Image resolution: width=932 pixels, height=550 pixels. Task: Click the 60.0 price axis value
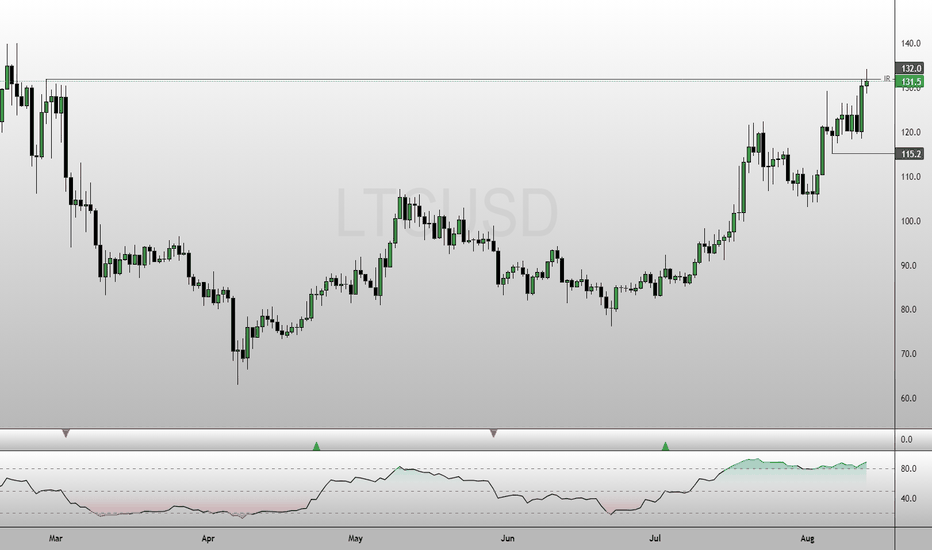(x=909, y=398)
